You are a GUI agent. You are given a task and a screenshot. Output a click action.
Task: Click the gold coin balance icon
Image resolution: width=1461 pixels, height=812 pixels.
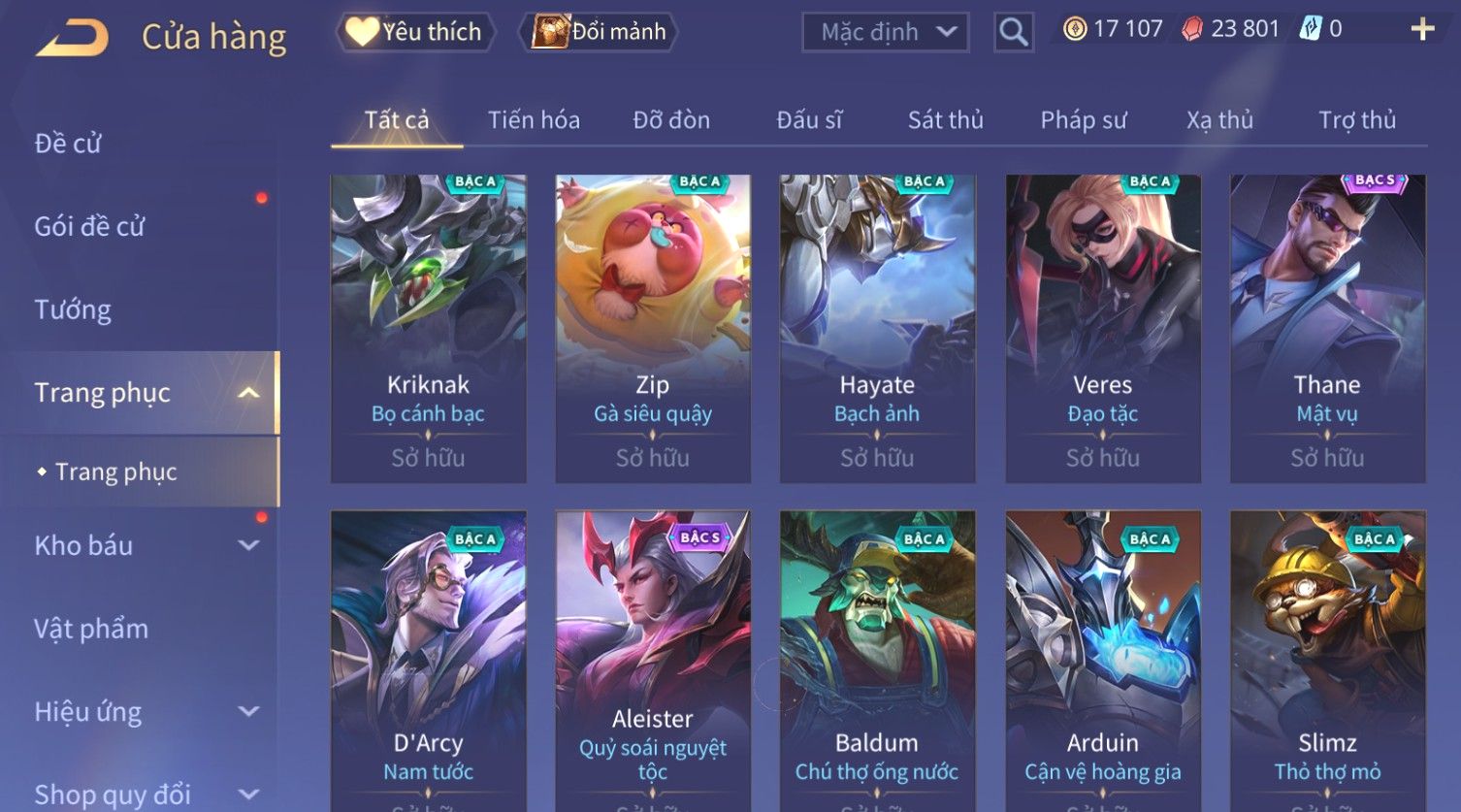pyautogui.click(x=1075, y=29)
